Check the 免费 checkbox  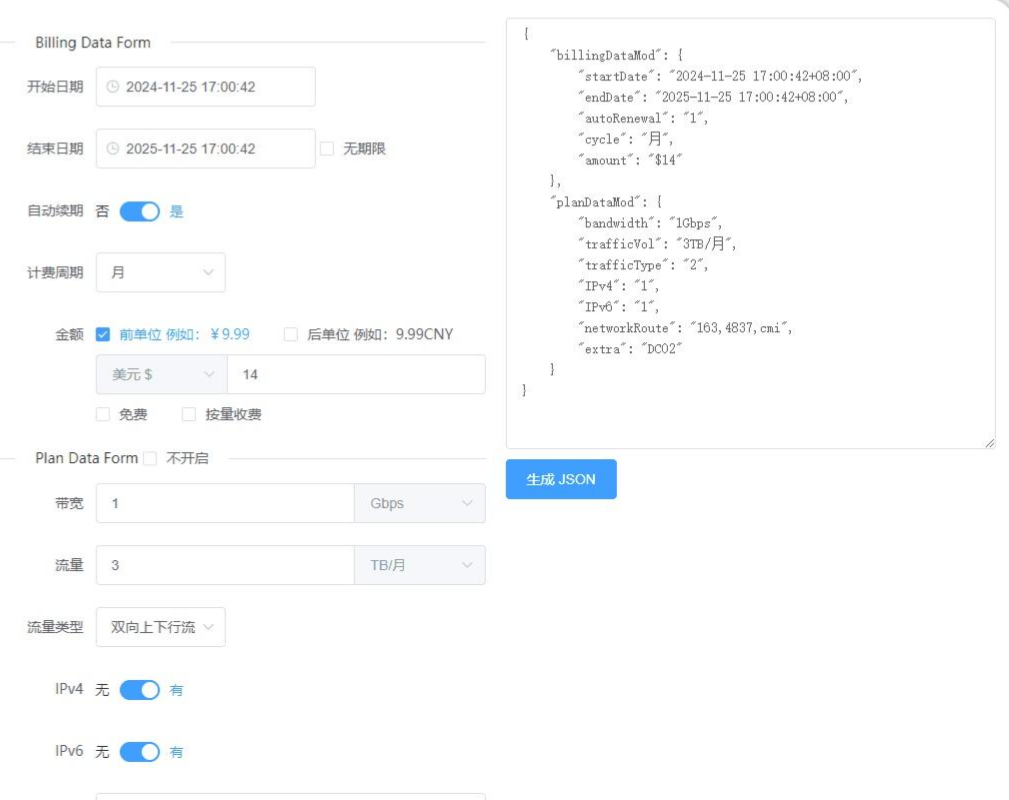click(103, 414)
